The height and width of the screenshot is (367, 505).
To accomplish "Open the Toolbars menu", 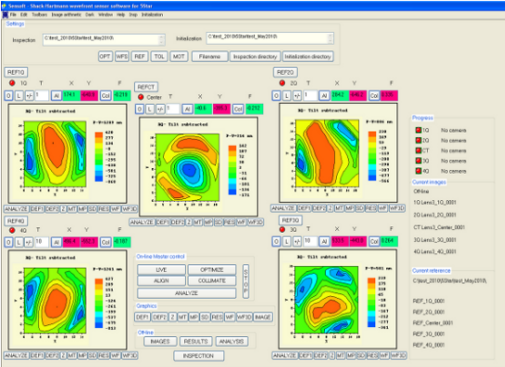I will (x=39, y=15).
